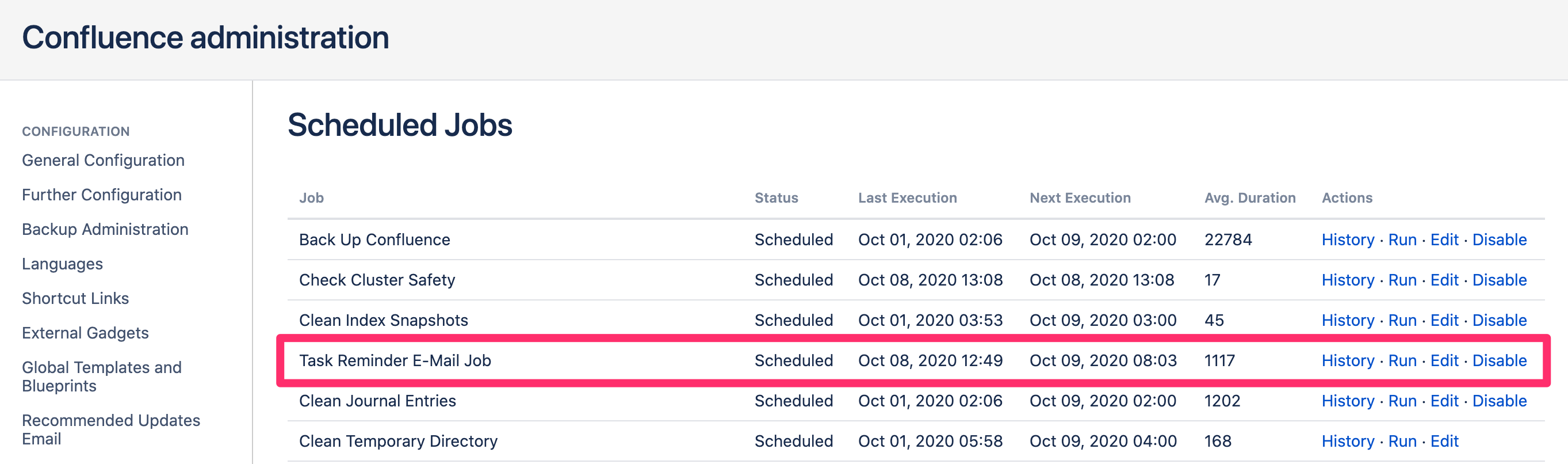View History of Check Cluster Safety job

point(1348,280)
